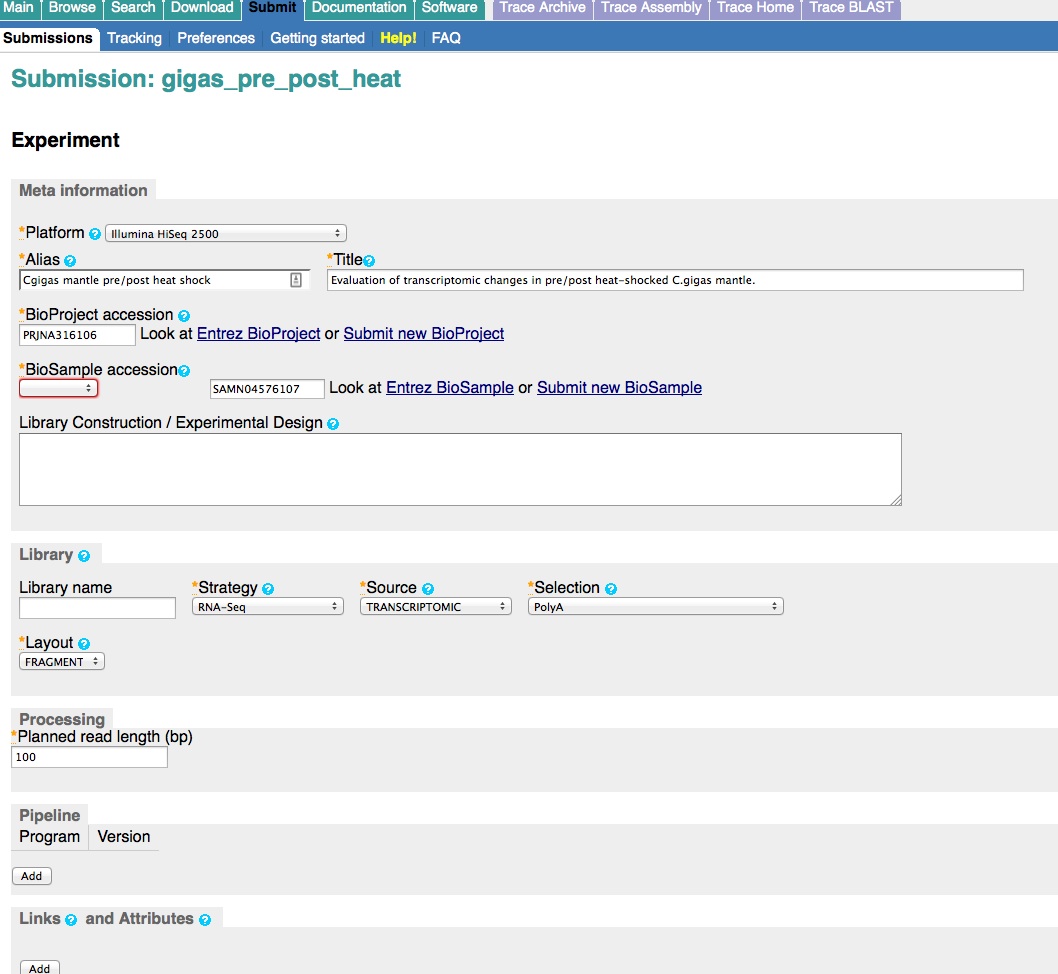This screenshot has width=1058, height=974.
Task: Open the Strategy dropdown set to RNA-Seq
Action: coord(267,607)
